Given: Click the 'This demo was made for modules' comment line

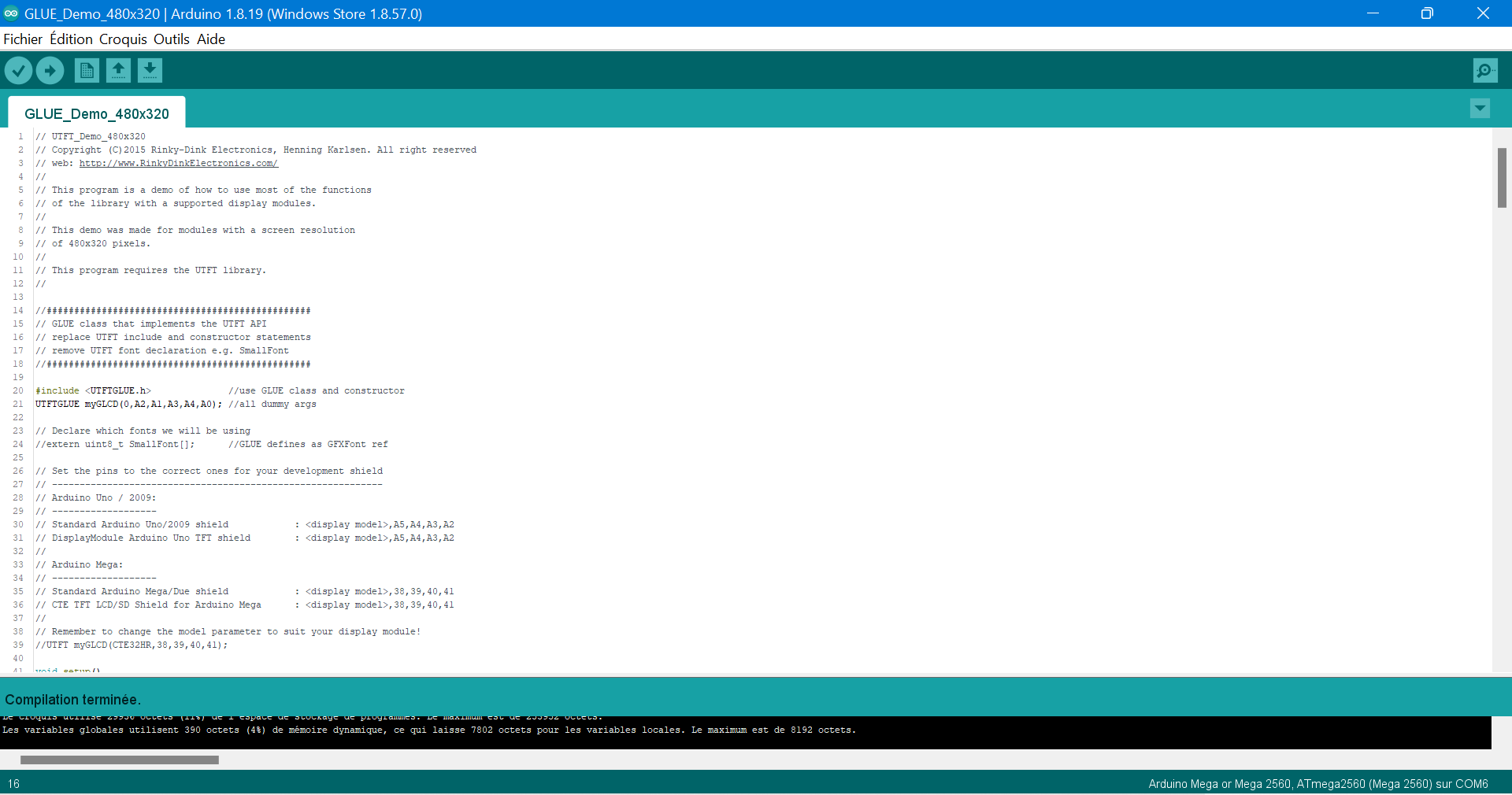Looking at the screenshot, I should coord(195,231).
